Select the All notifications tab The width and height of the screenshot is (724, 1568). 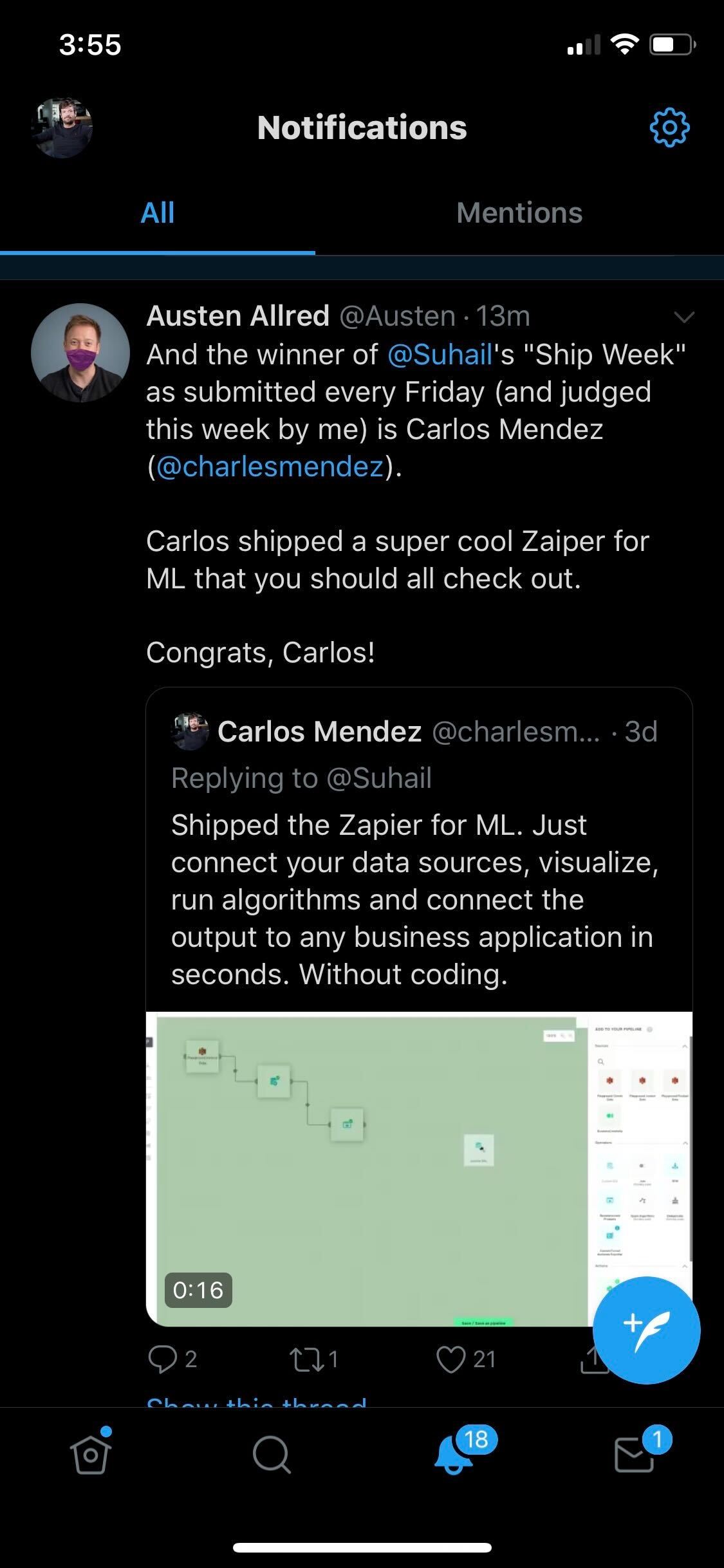pos(158,213)
